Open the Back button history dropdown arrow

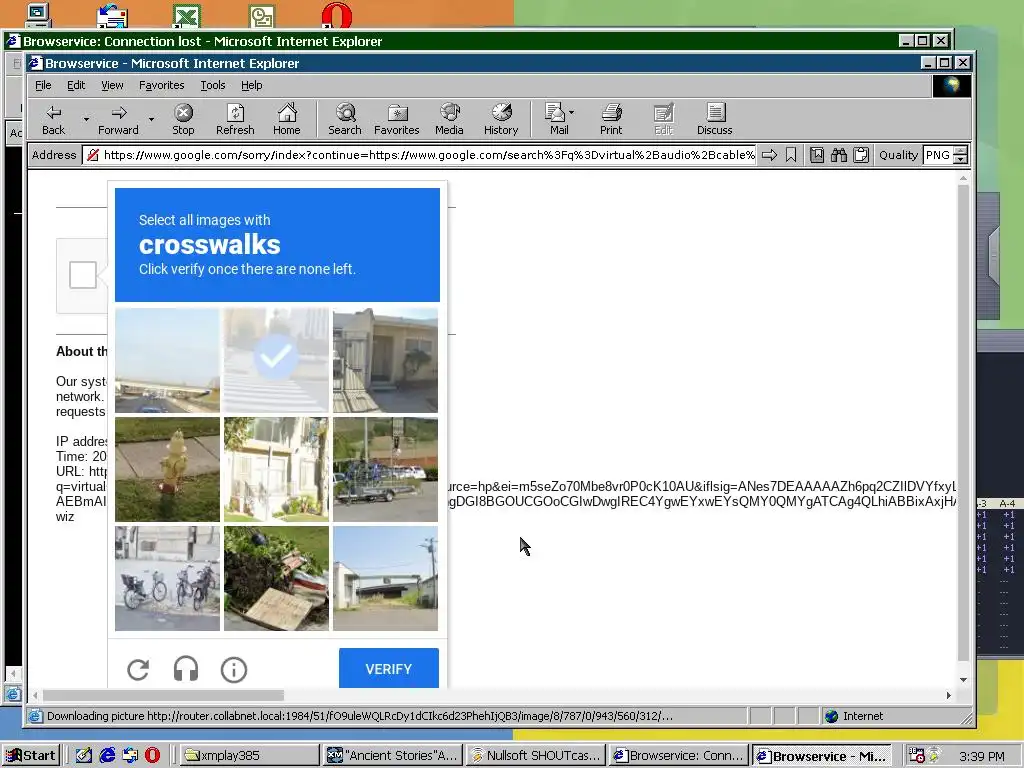click(x=86, y=120)
